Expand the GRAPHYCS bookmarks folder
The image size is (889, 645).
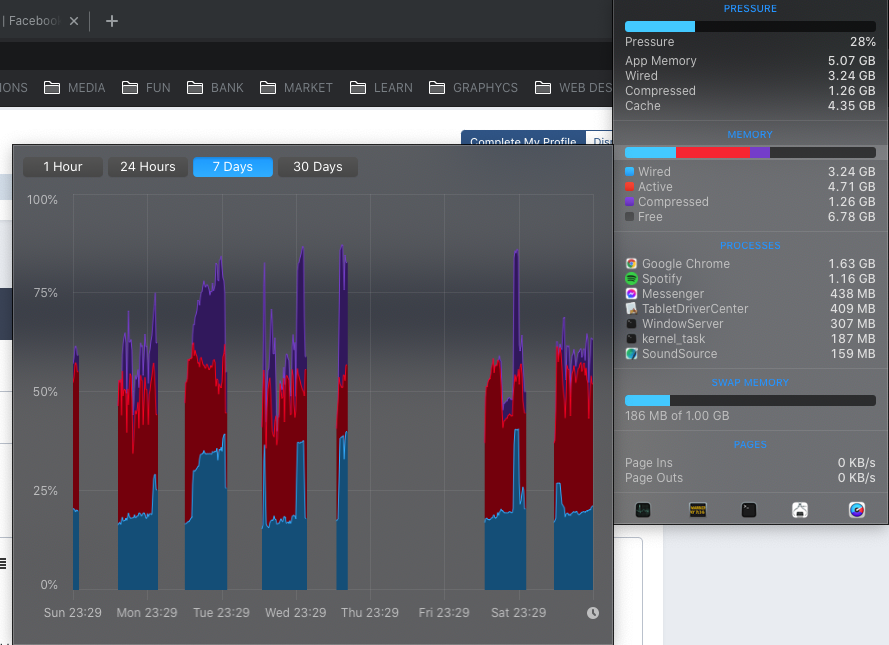473,88
